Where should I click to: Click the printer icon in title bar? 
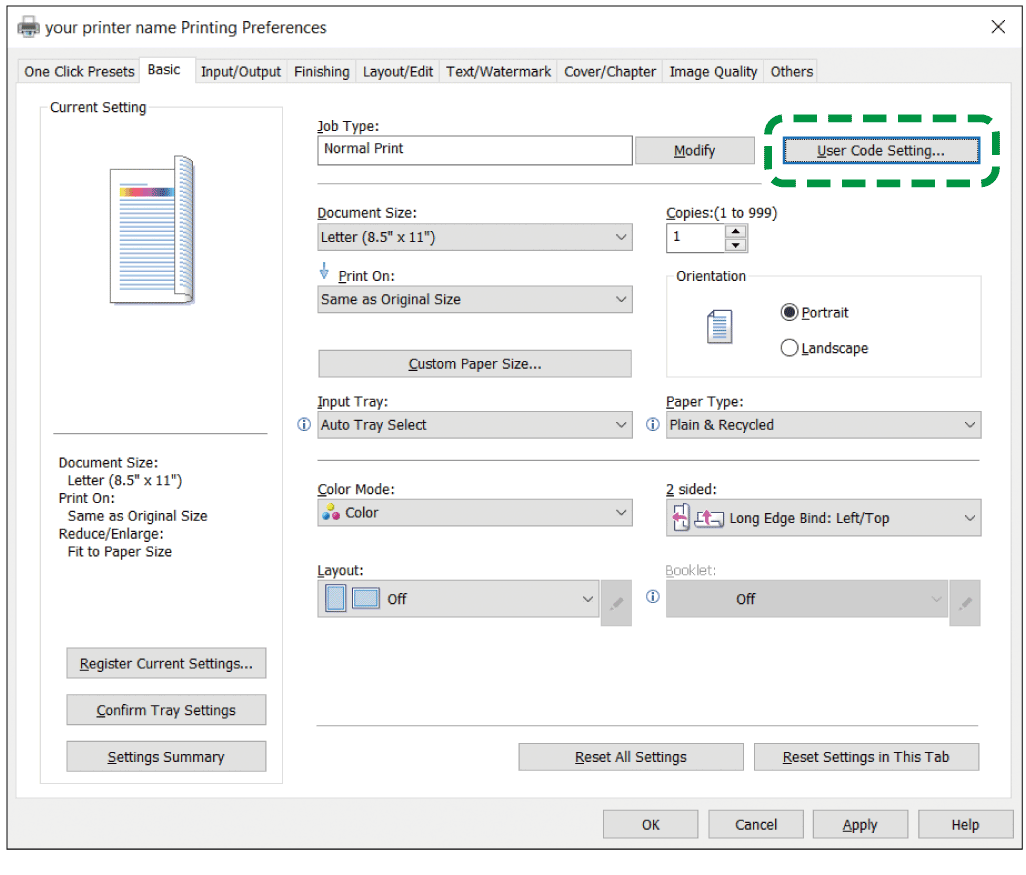pyautogui.click(x=28, y=27)
